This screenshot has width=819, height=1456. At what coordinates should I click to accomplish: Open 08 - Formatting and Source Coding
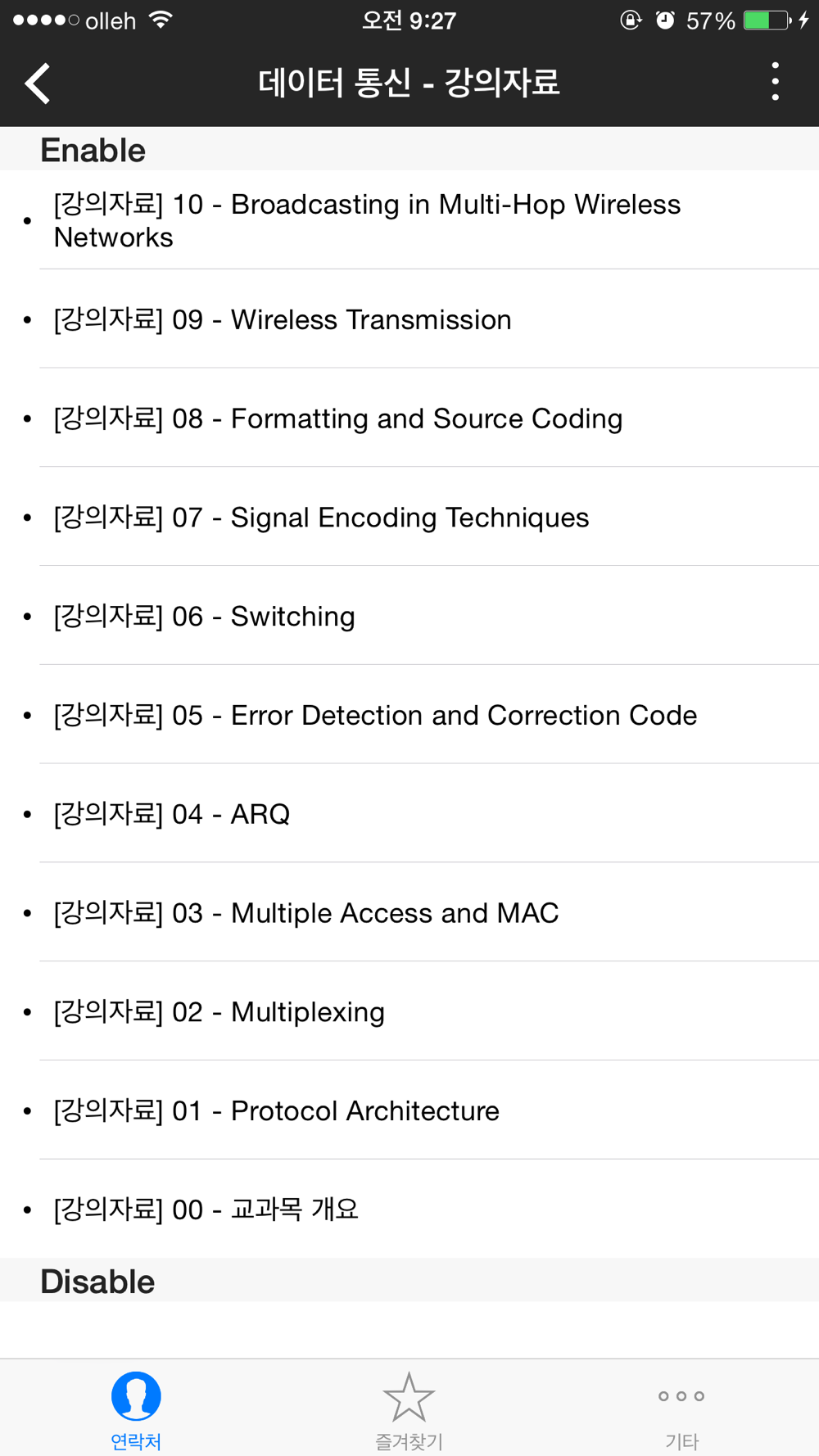coord(409,418)
